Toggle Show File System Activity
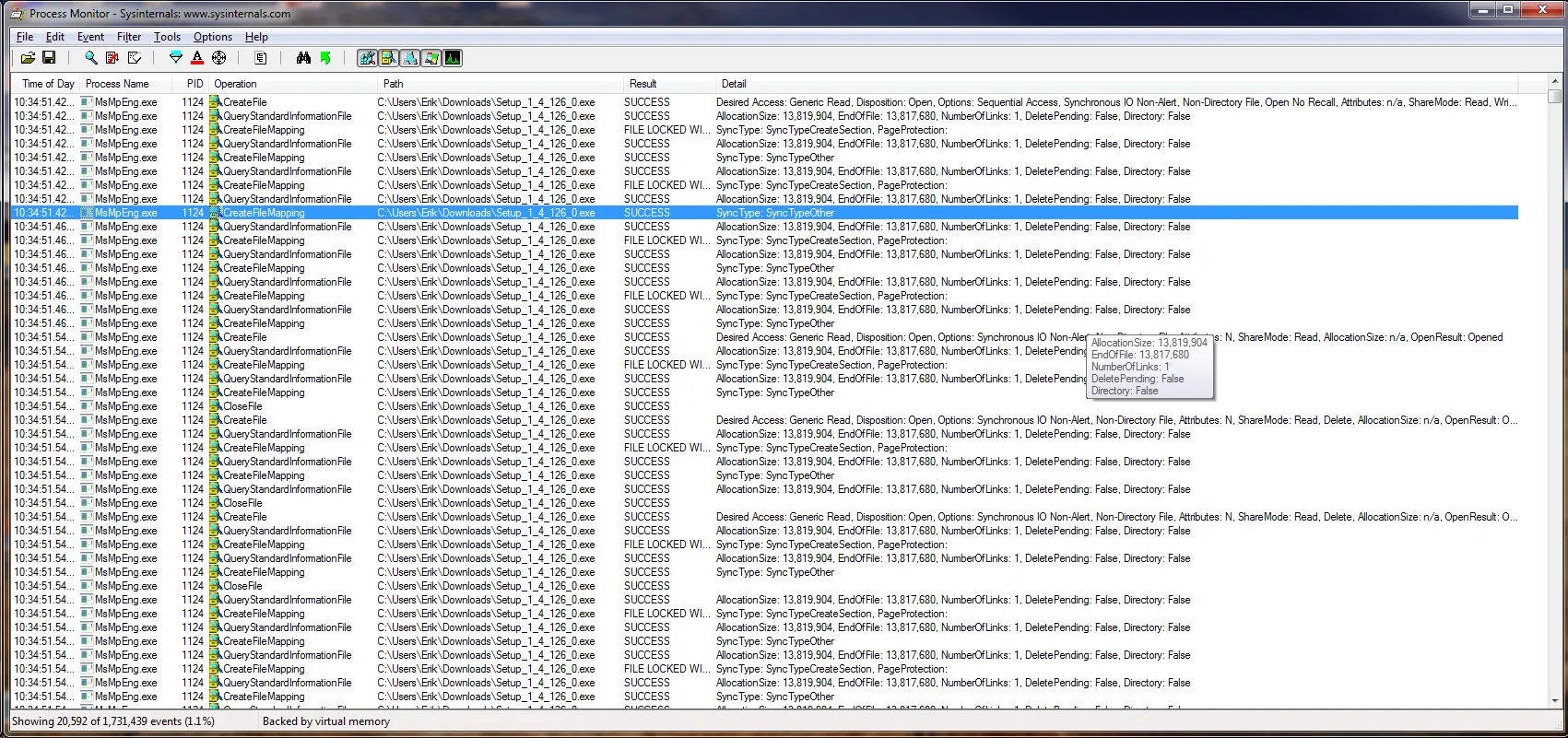Viewport: 1568px width, 738px height. point(389,58)
